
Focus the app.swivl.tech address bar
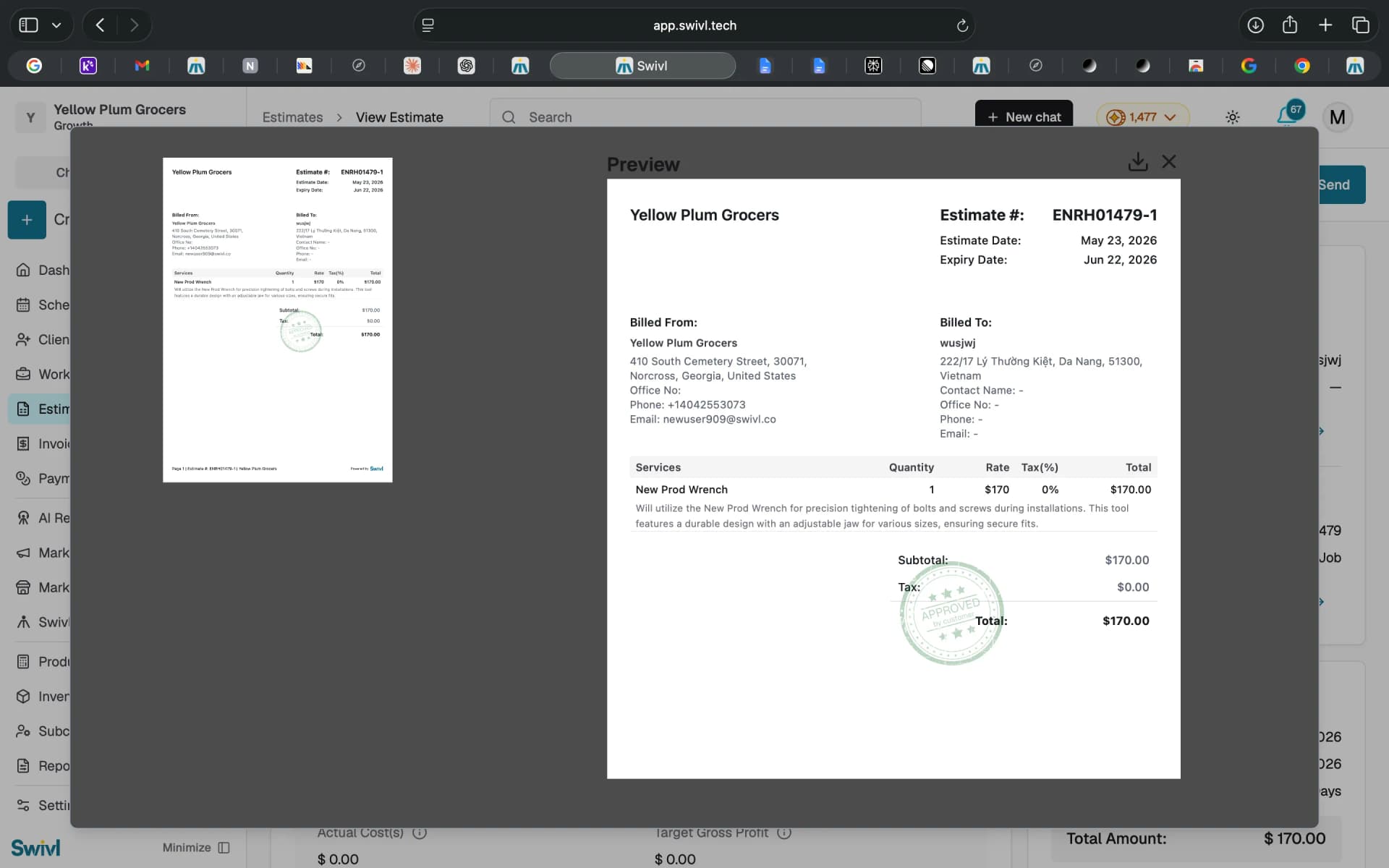(x=694, y=25)
